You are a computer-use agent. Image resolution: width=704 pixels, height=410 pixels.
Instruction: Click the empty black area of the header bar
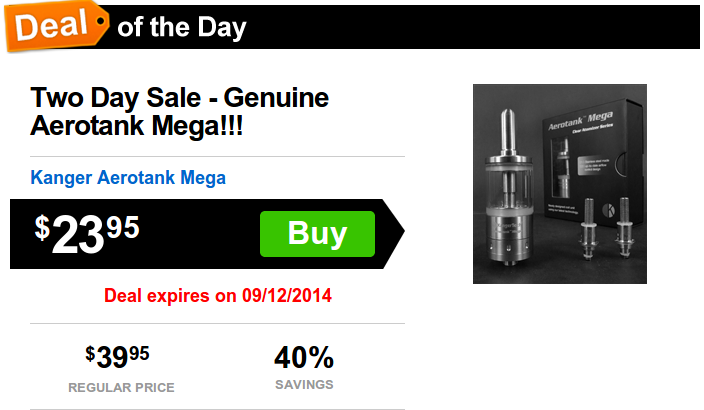[x=471, y=27]
